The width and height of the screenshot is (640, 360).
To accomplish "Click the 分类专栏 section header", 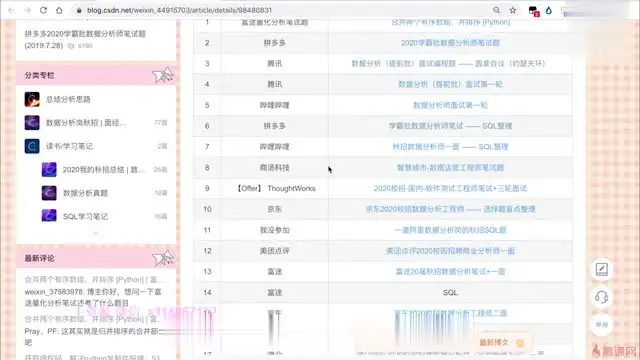I will [x=96, y=75].
